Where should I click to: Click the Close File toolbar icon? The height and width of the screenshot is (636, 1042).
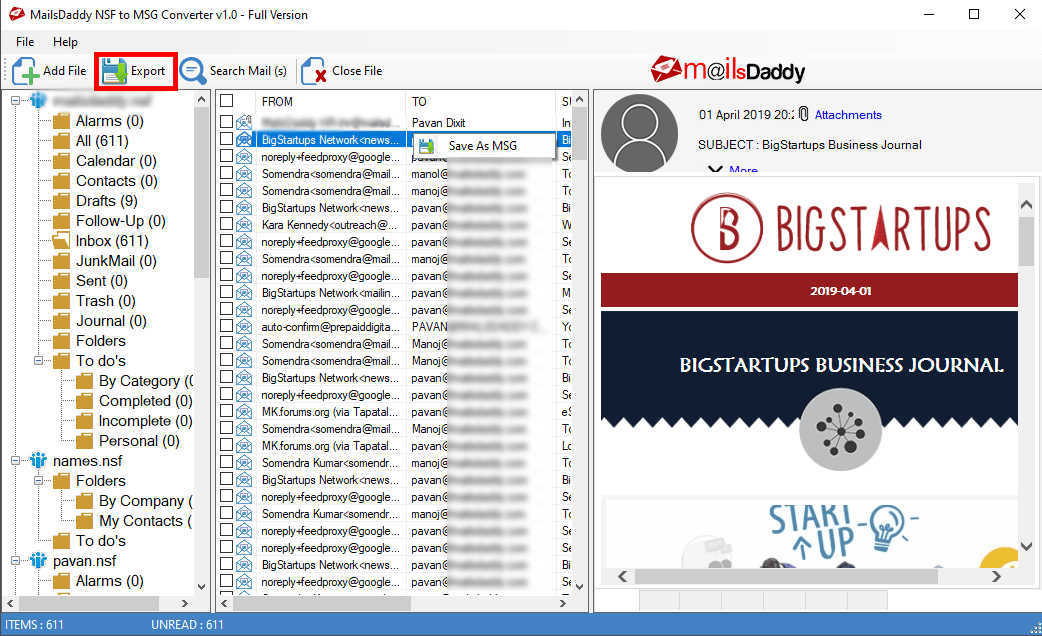point(314,71)
